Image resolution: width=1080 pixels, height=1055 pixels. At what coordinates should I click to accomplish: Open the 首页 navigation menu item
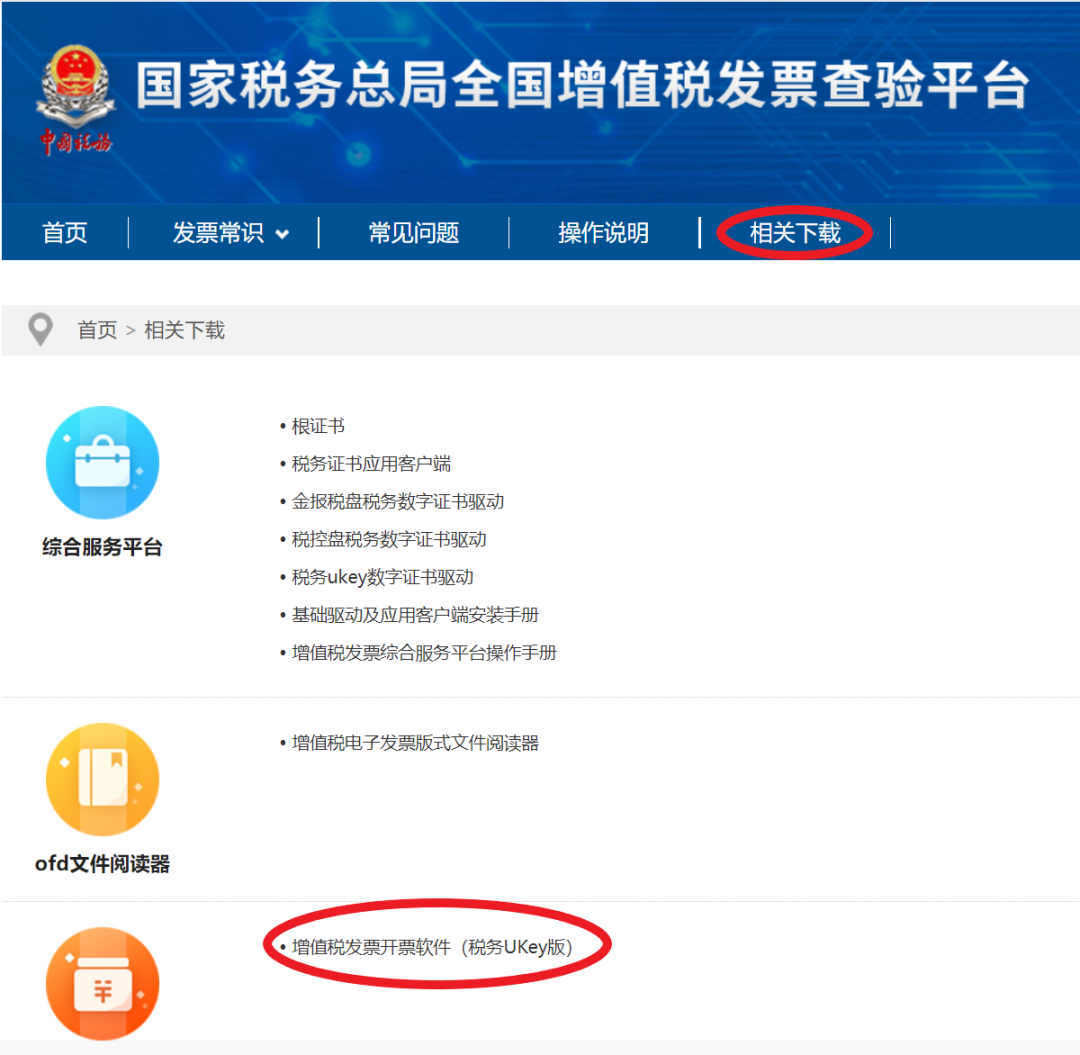click(65, 233)
